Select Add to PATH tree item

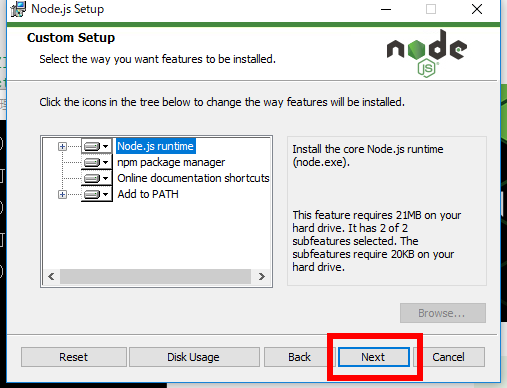(148, 194)
